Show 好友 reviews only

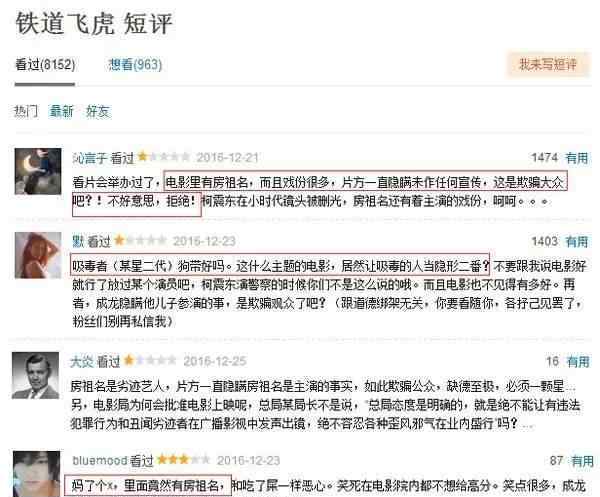coord(97,111)
